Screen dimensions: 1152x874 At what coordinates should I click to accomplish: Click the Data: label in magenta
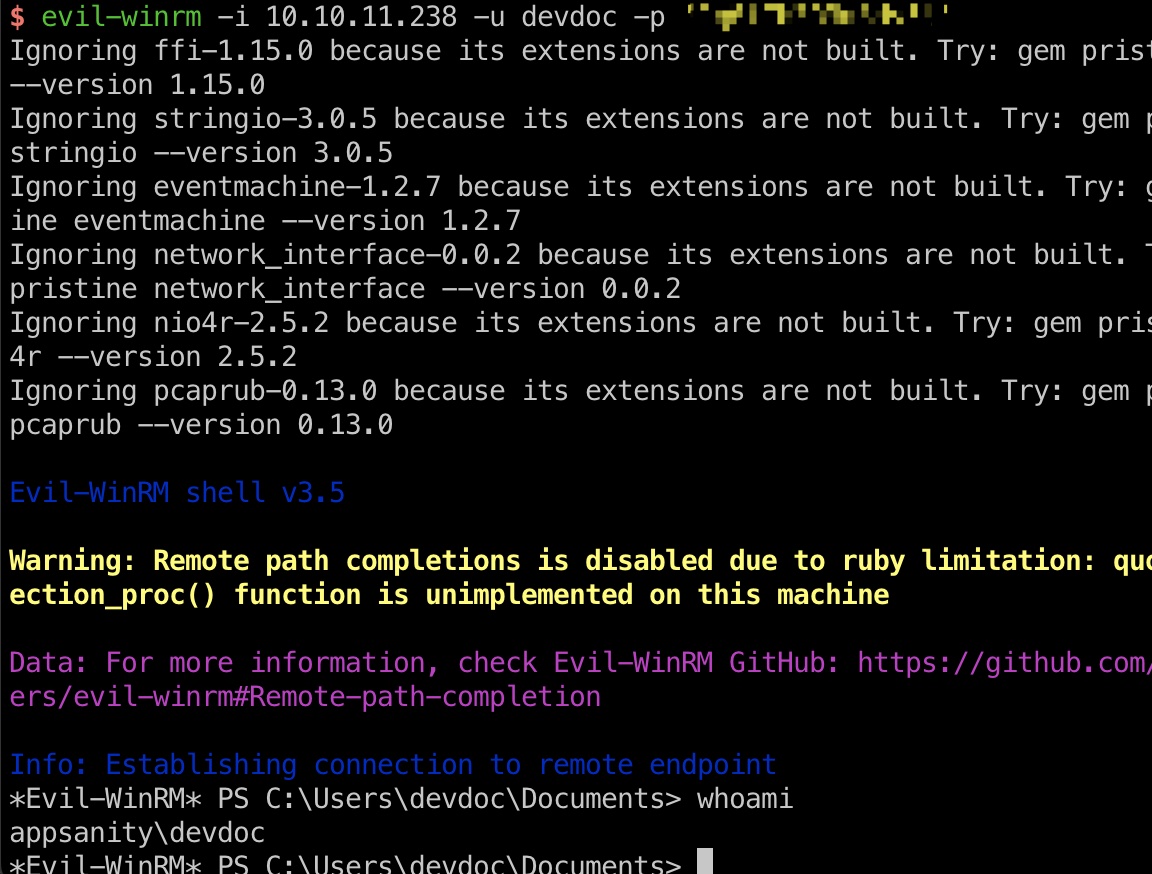(48, 662)
